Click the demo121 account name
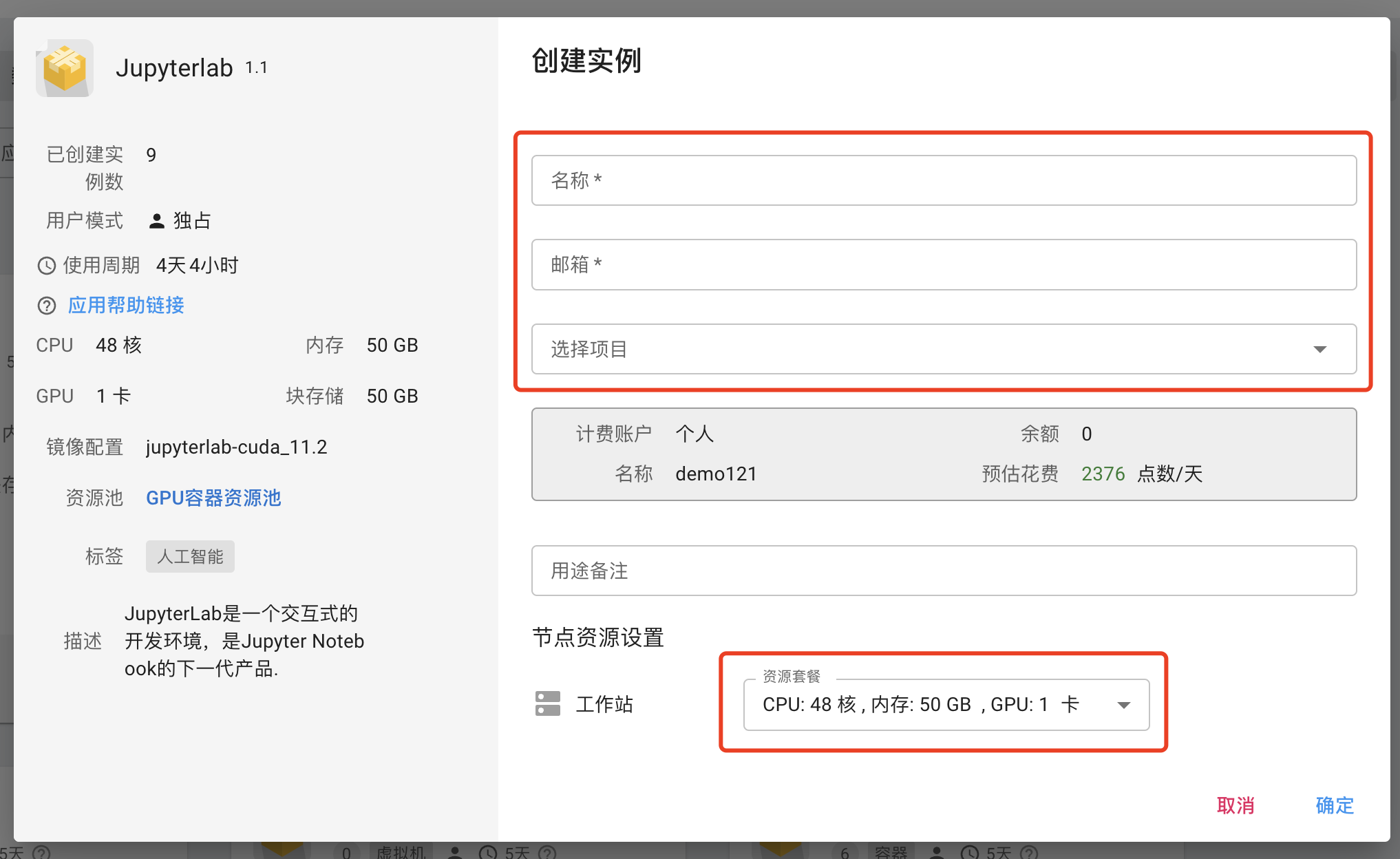 tap(716, 474)
